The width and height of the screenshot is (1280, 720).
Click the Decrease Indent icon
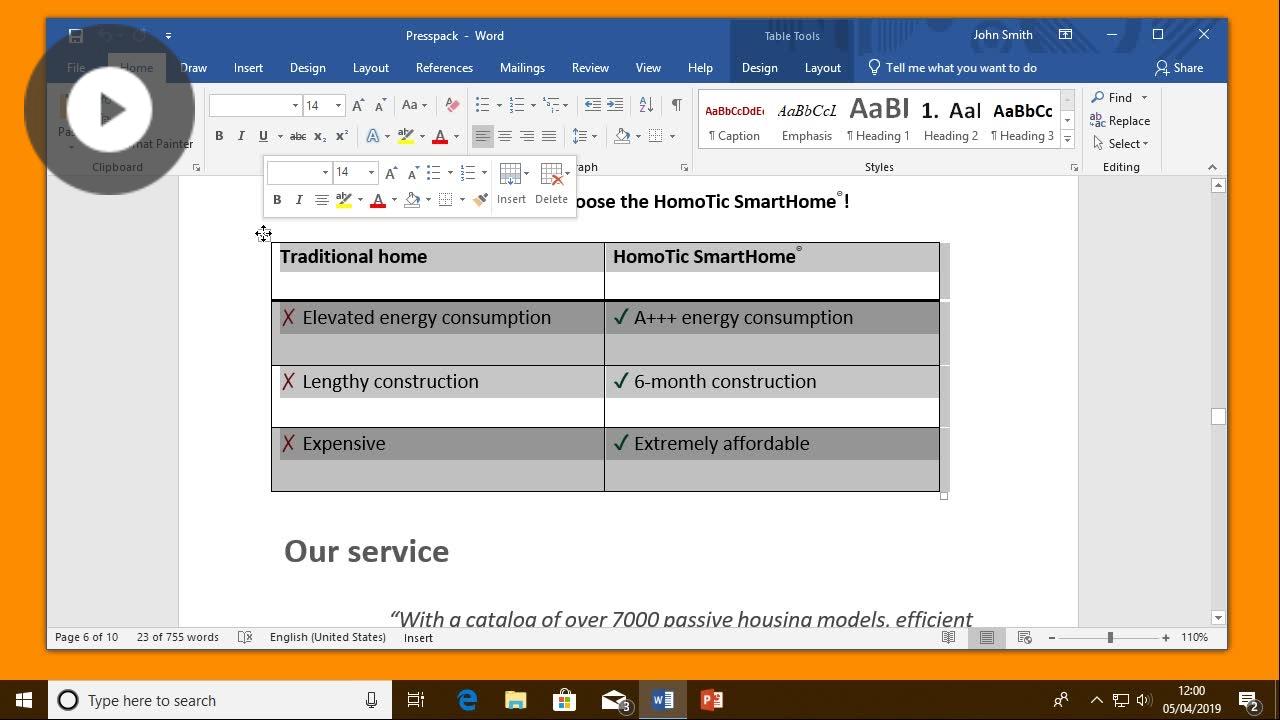coord(592,104)
